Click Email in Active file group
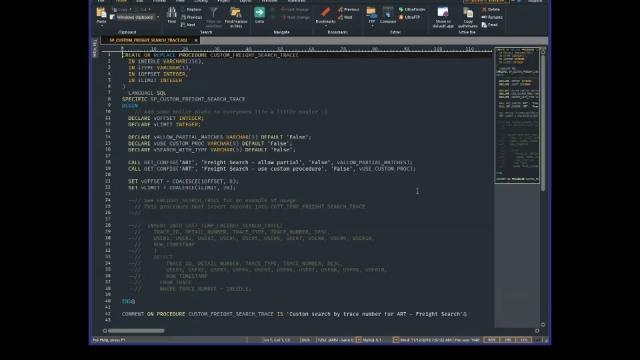 [x=490, y=25]
